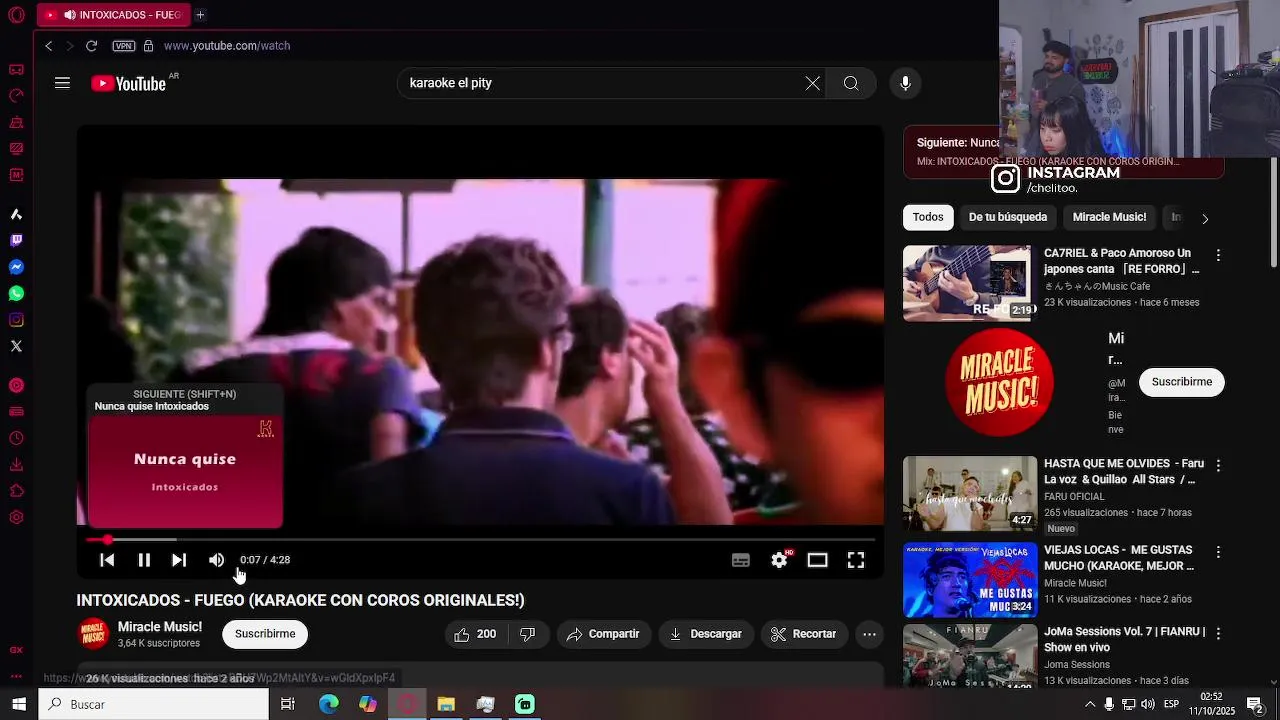Click the Descargar download button

[706, 634]
